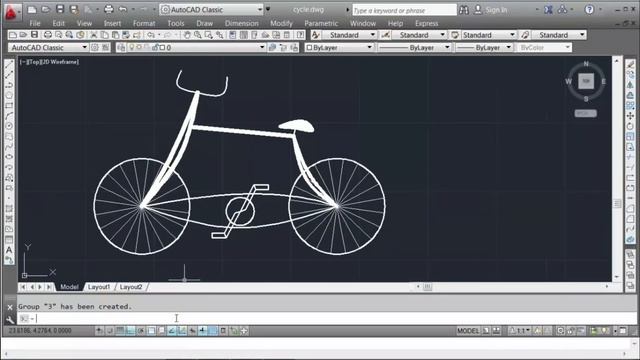Open the Draw menu
Viewport: 640px width, 360px height.
[x=204, y=23]
